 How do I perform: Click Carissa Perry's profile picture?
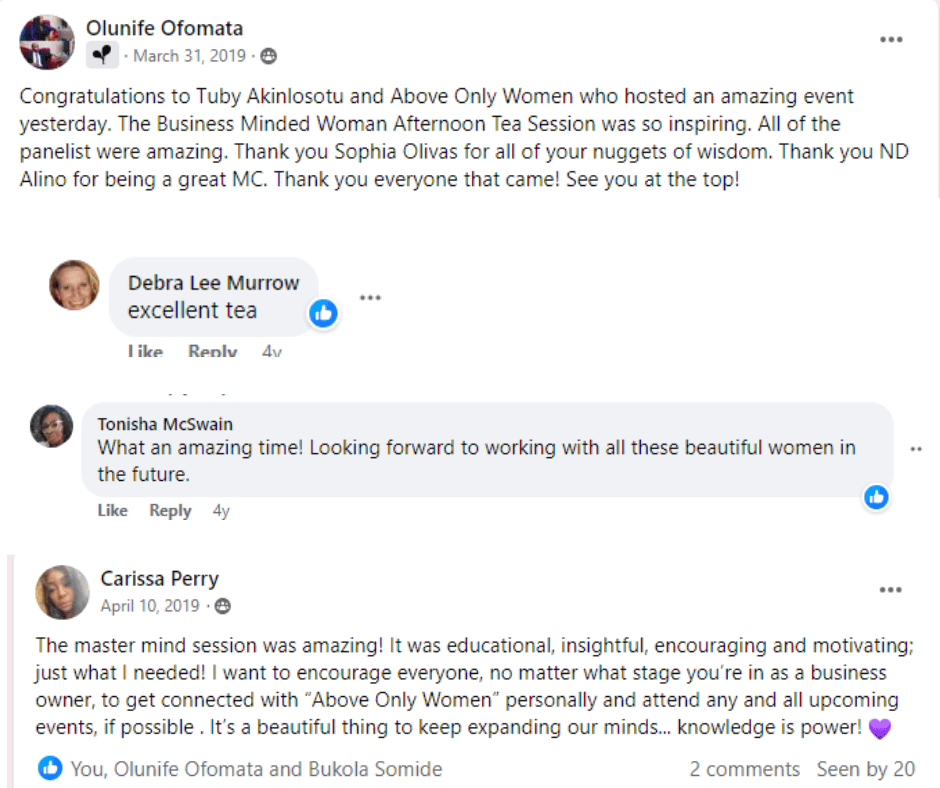(62, 592)
